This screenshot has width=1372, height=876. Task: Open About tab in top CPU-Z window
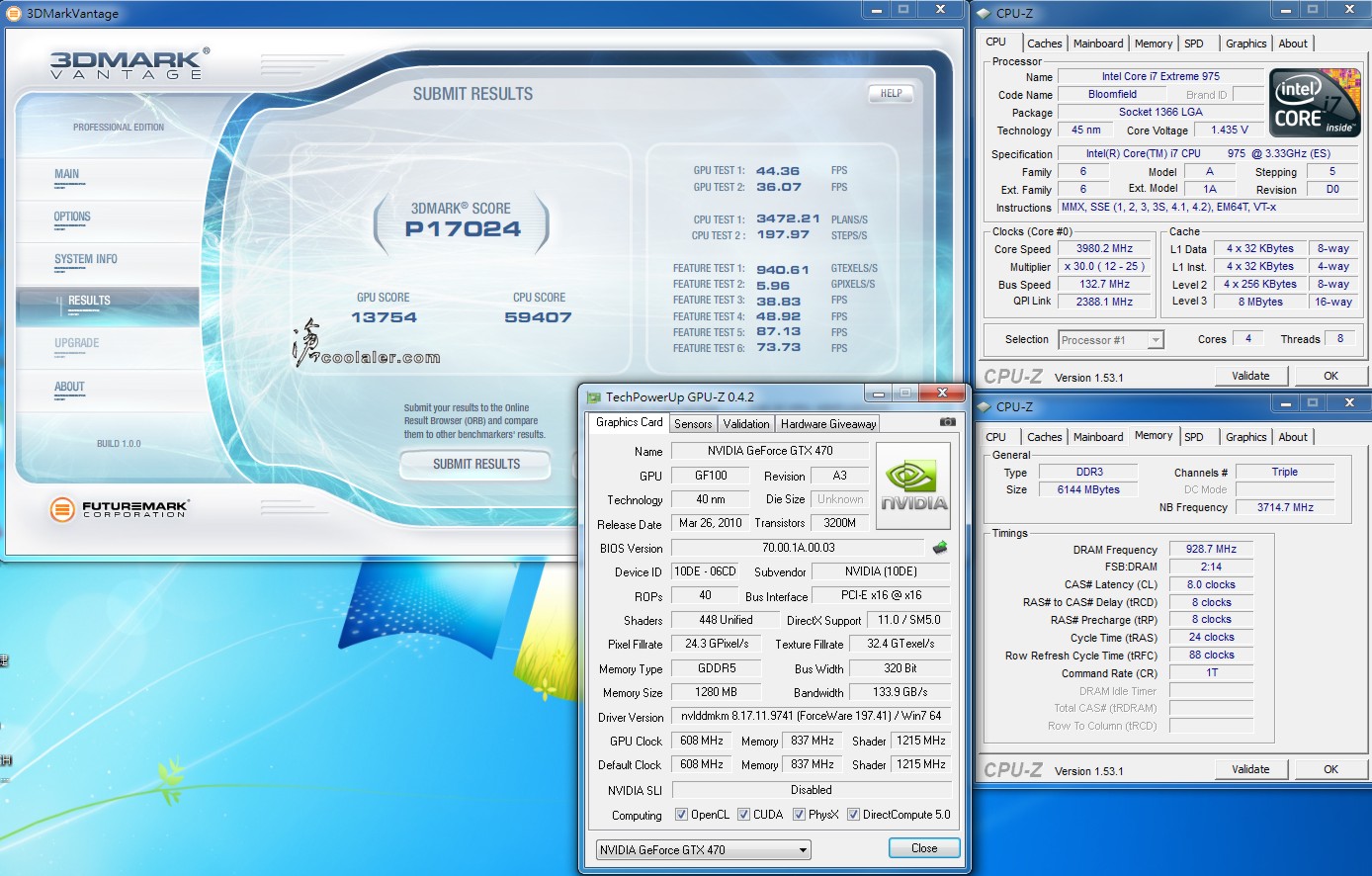1293,44
